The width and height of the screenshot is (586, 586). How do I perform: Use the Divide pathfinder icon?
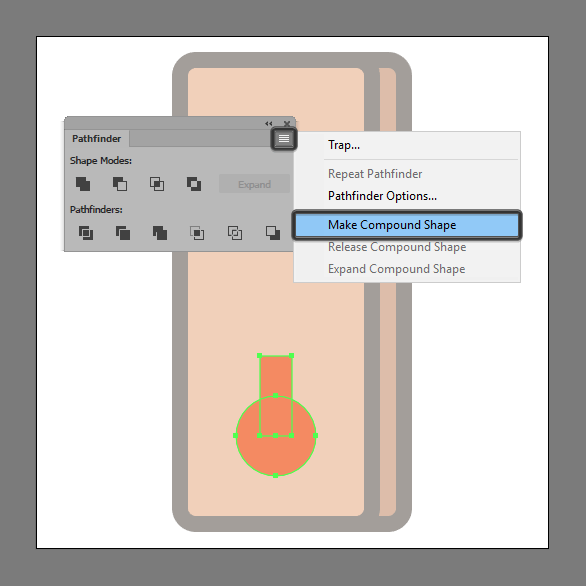[x=86, y=233]
